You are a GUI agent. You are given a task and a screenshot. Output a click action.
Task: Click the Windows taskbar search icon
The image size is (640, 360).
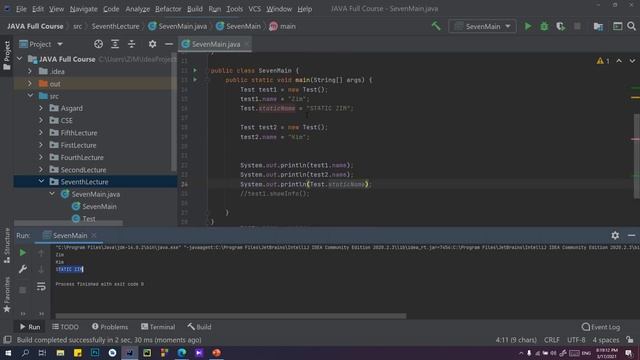pos(25,353)
